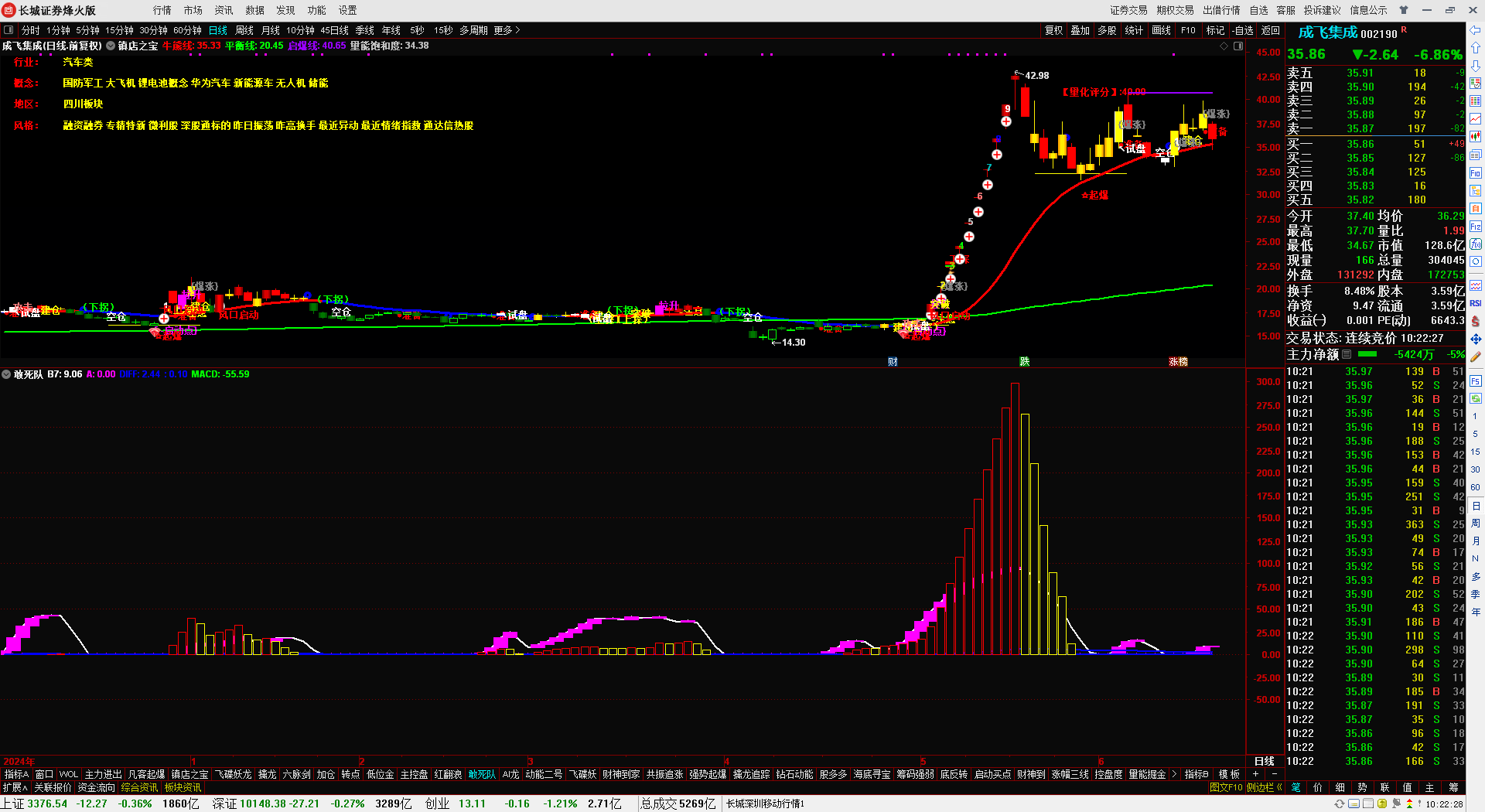Expand the 更多 periods list
The height and width of the screenshot is (812, 1485).
pos(507,30)
